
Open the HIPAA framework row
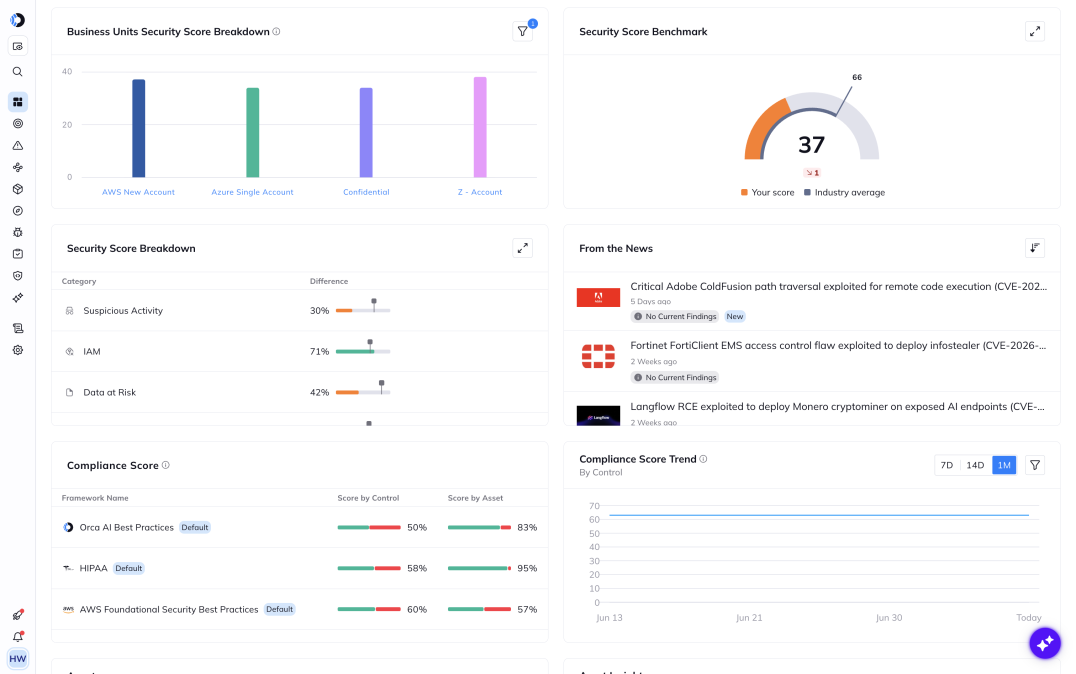point(300,568)
